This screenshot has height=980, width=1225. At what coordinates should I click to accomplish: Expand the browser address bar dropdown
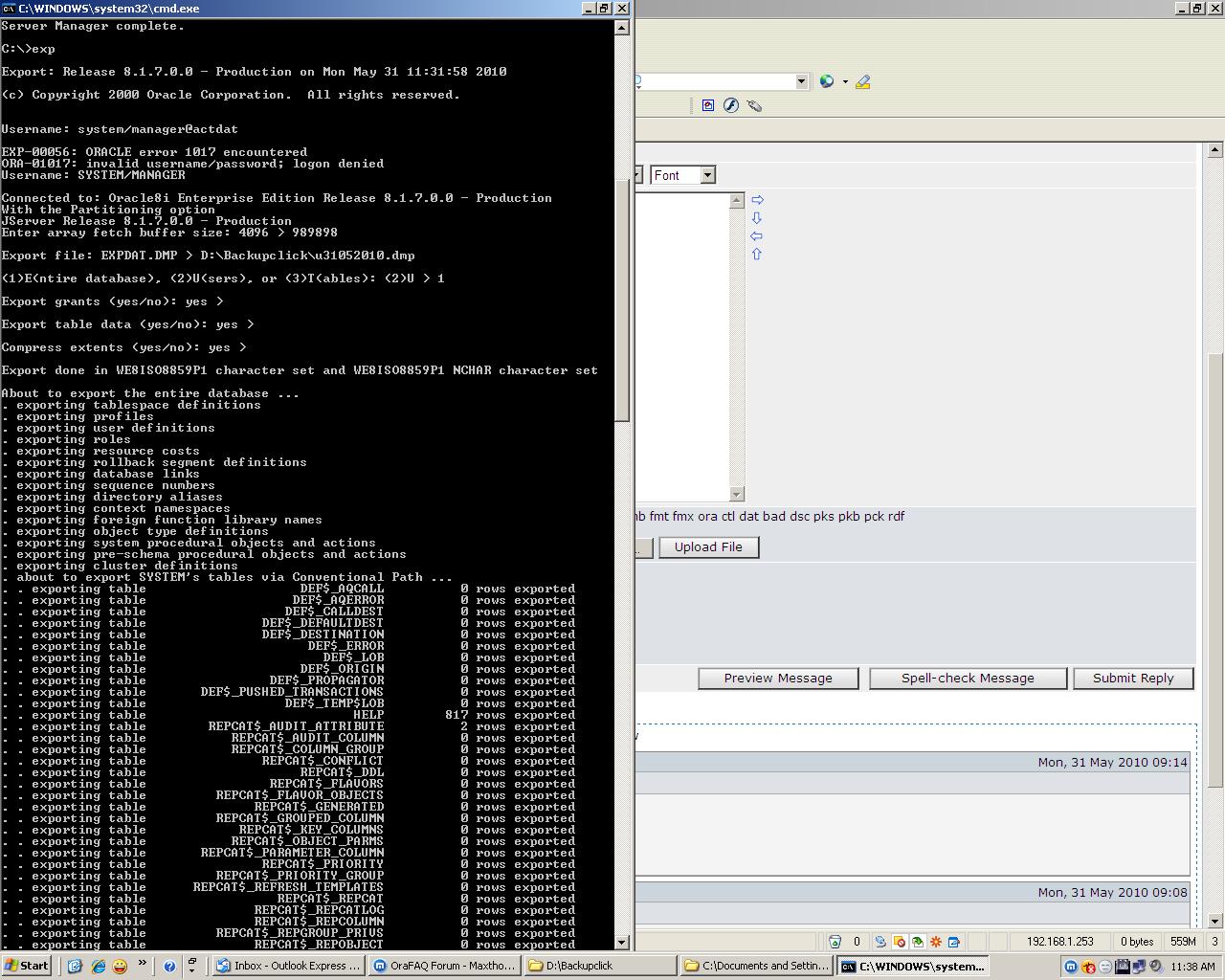tap(802, 81)
